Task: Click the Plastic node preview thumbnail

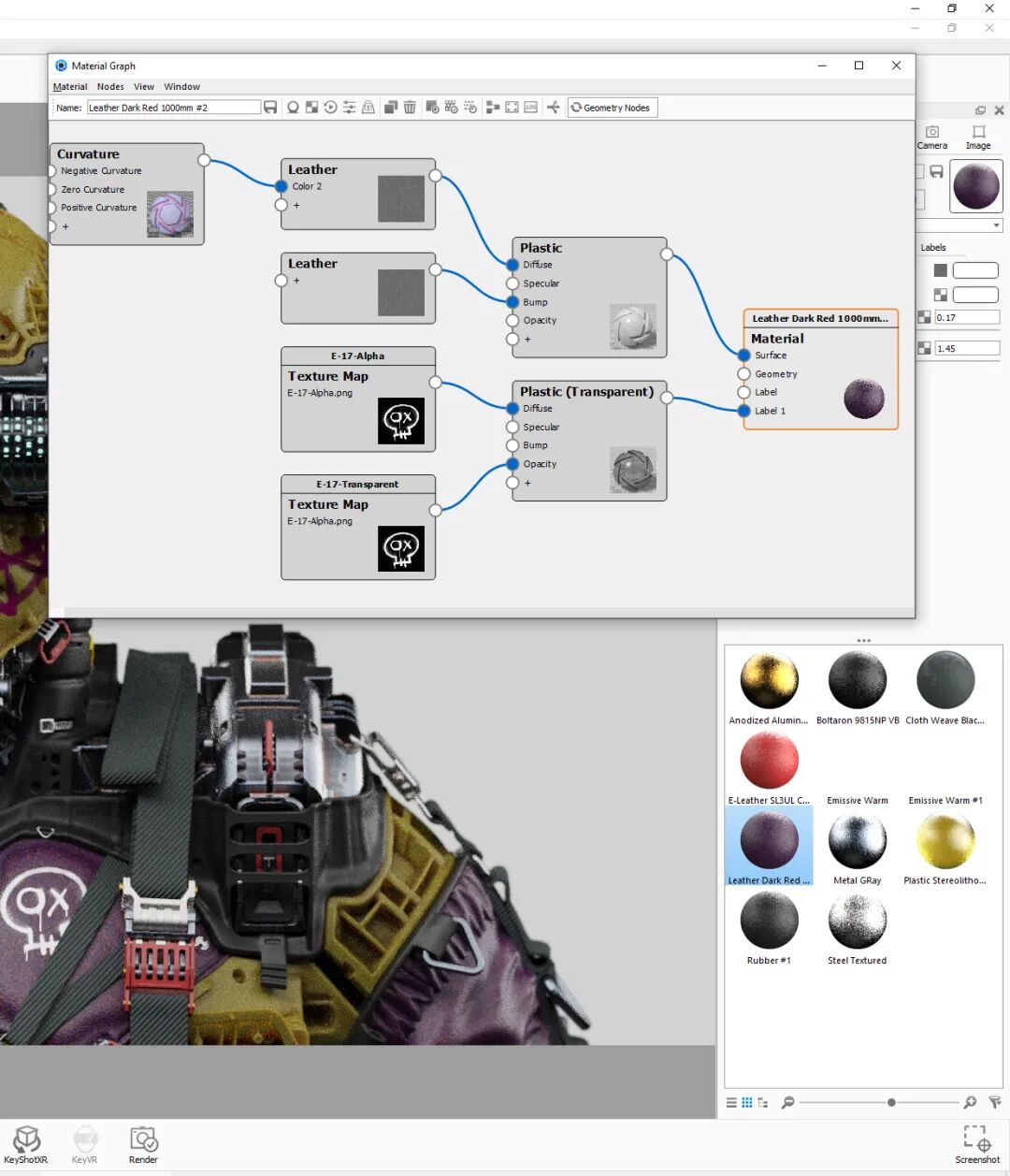Action: (633, 326)
